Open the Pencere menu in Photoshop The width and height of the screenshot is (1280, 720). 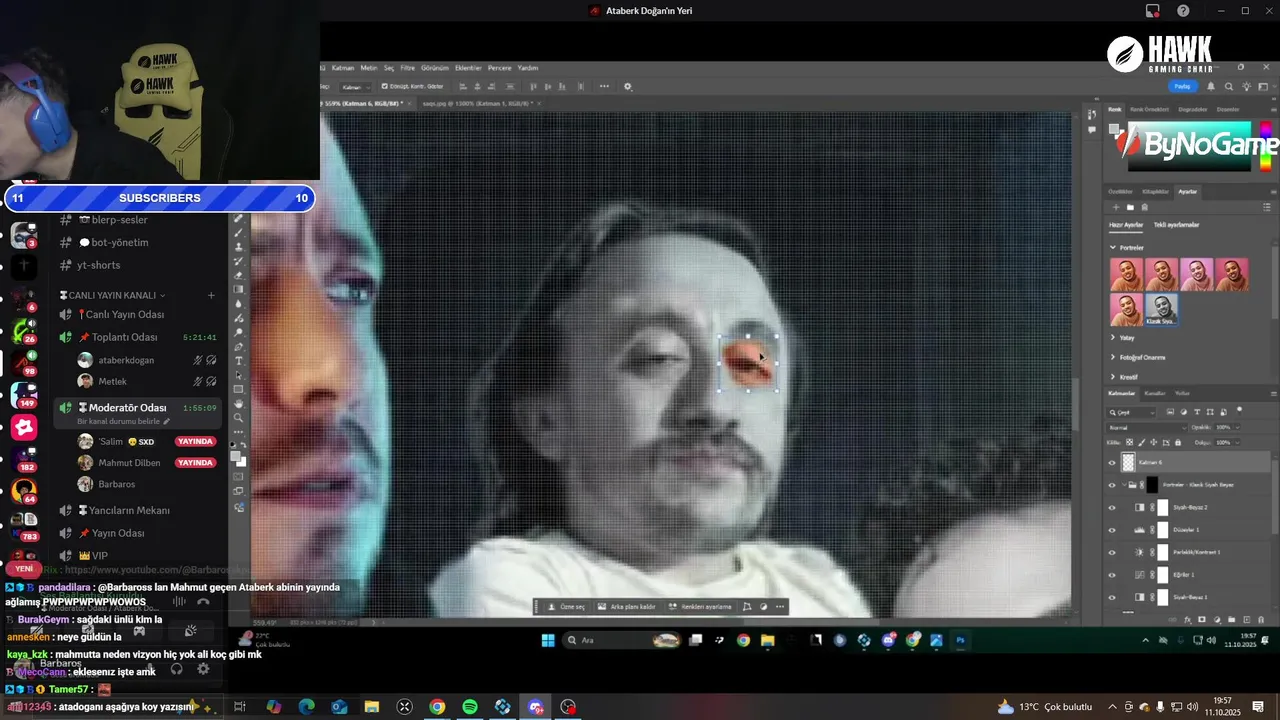tap(499, 68)
